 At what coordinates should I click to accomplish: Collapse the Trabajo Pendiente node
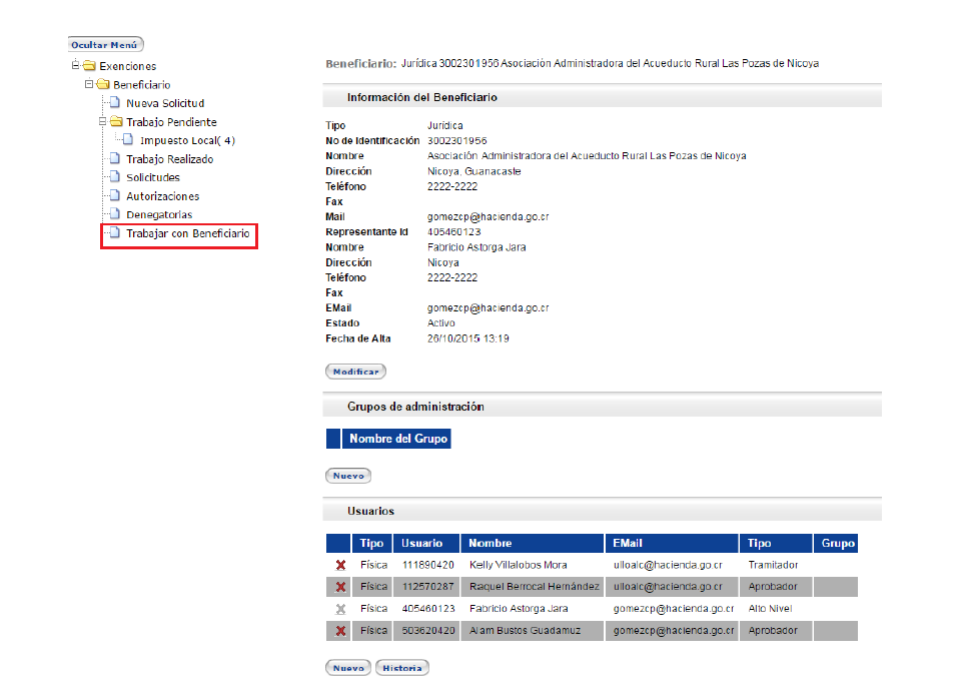tap(102, 122)
